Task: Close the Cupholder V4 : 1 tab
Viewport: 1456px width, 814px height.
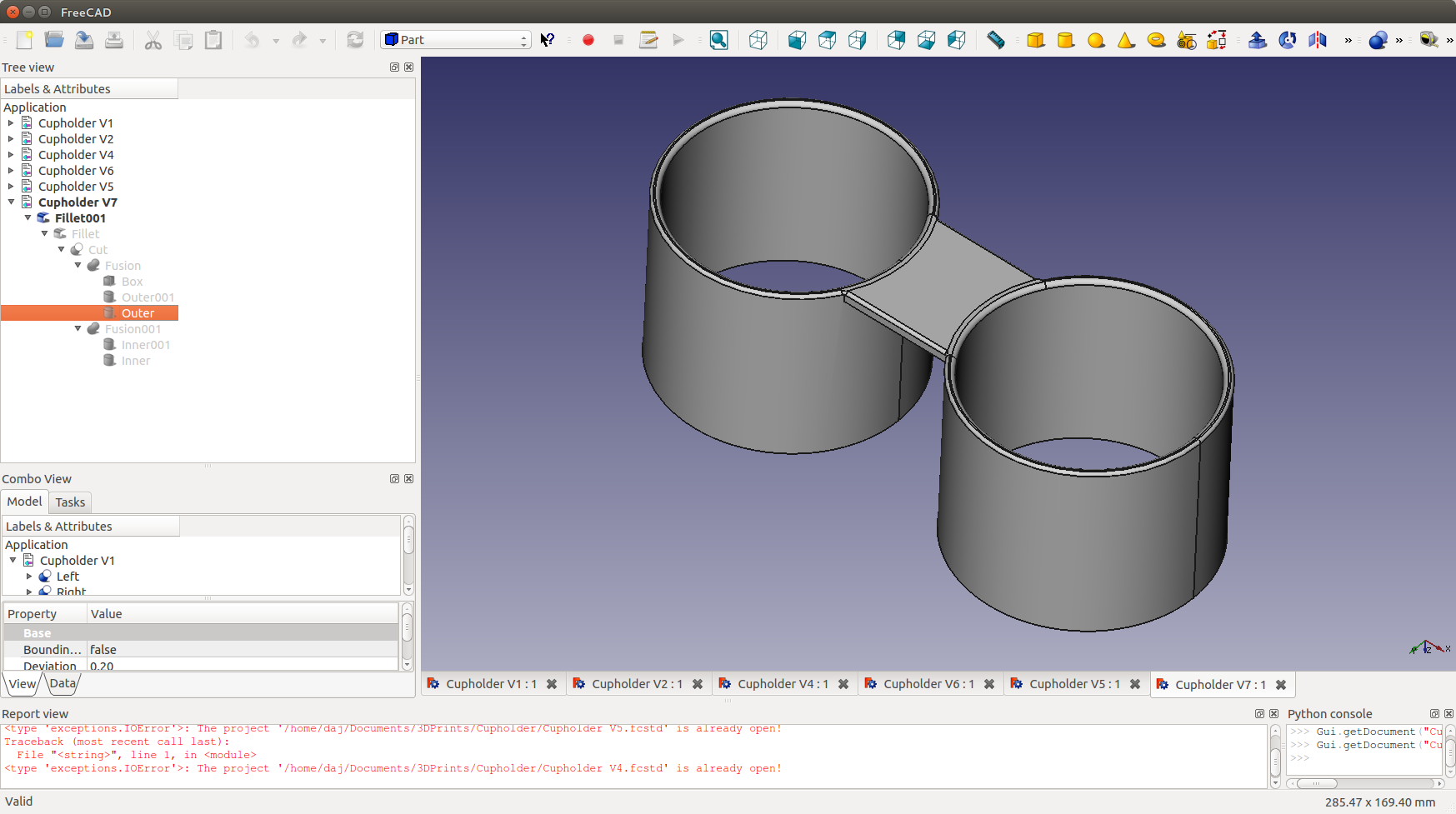Action: (x=843, y=684)
